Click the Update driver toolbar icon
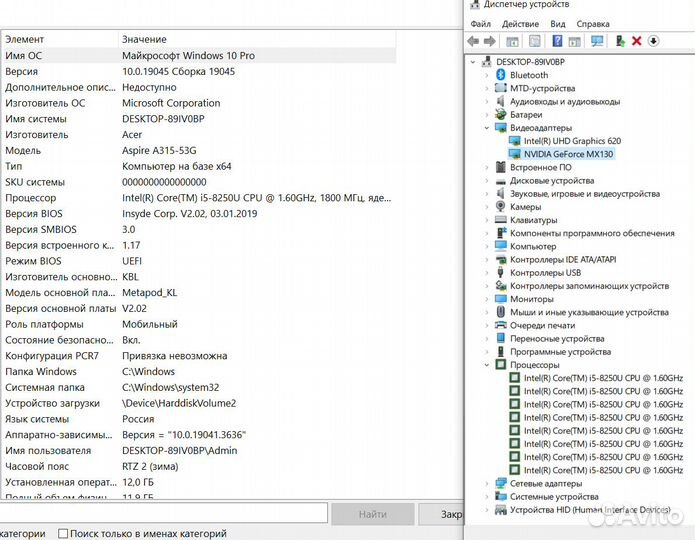 pos(620,41)
